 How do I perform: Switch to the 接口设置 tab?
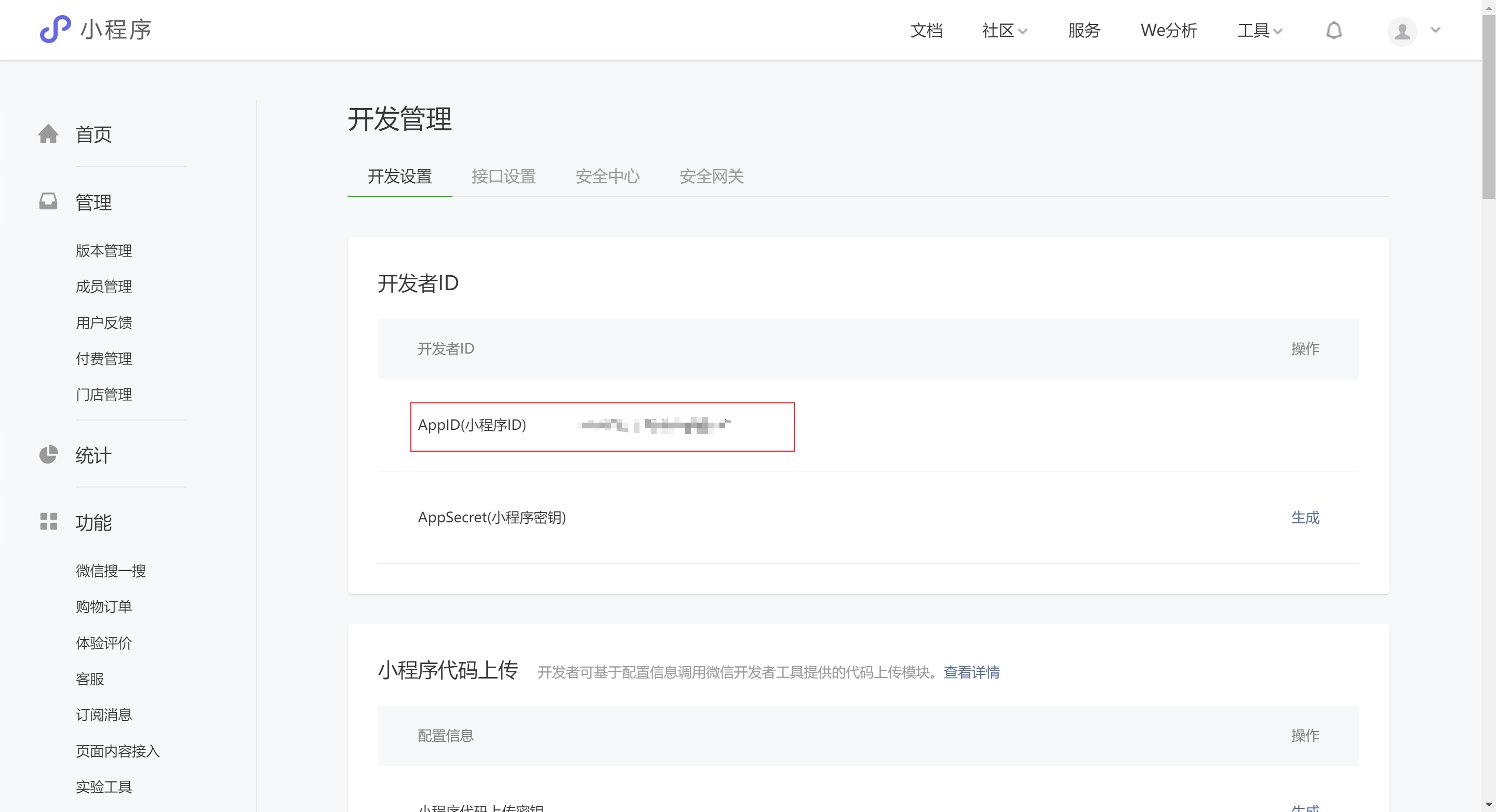point(503,177)
